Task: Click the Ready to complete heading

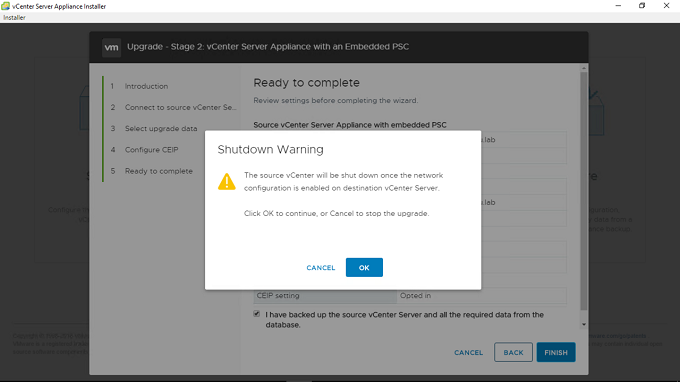Action: coord(306,83)
